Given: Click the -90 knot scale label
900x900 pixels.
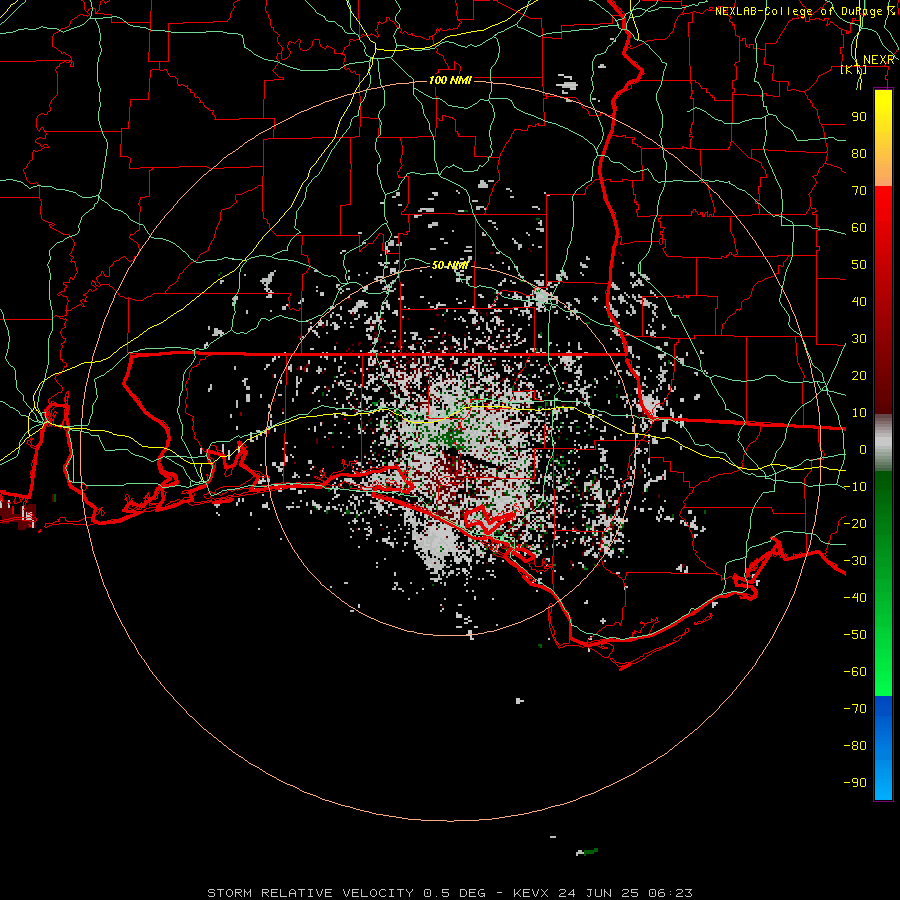Looking at the screenshot, I should point(855,783).
